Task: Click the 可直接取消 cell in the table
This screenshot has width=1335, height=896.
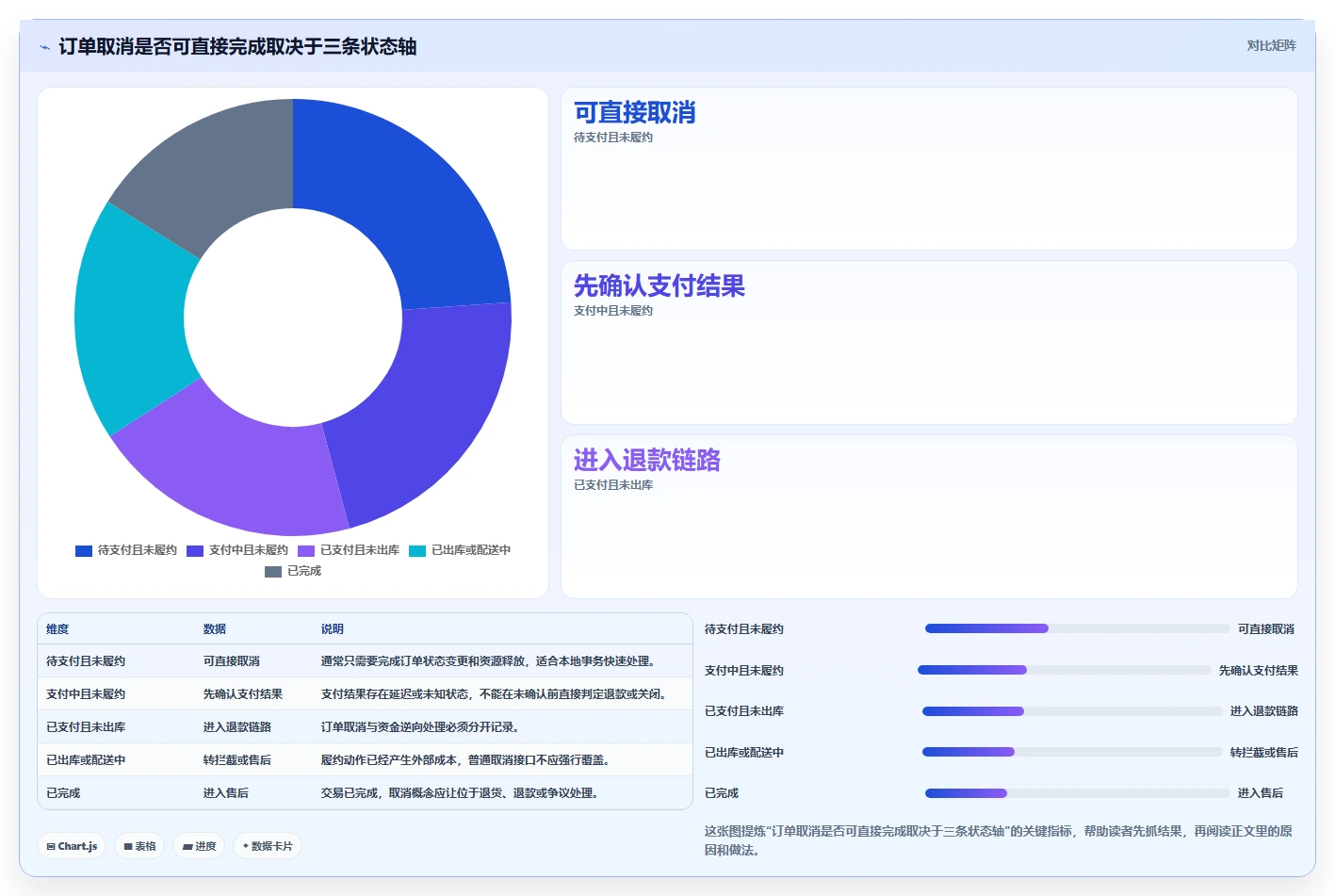Action: click(x=232, y=661)
